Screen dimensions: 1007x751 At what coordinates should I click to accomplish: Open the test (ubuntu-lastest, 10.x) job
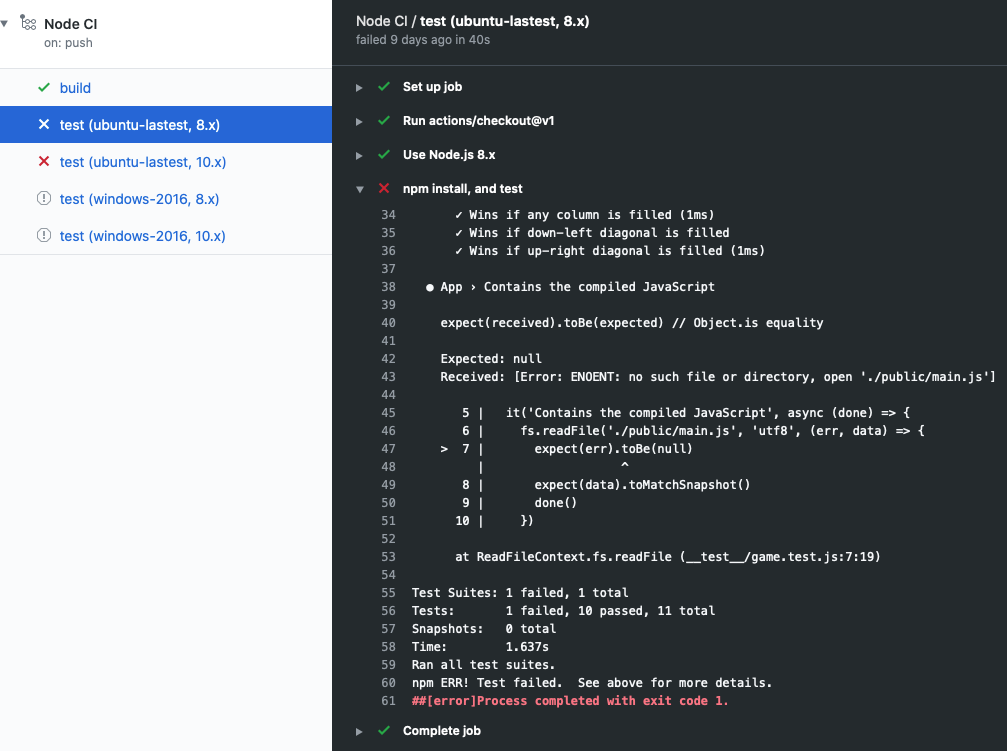click(145, 161)
